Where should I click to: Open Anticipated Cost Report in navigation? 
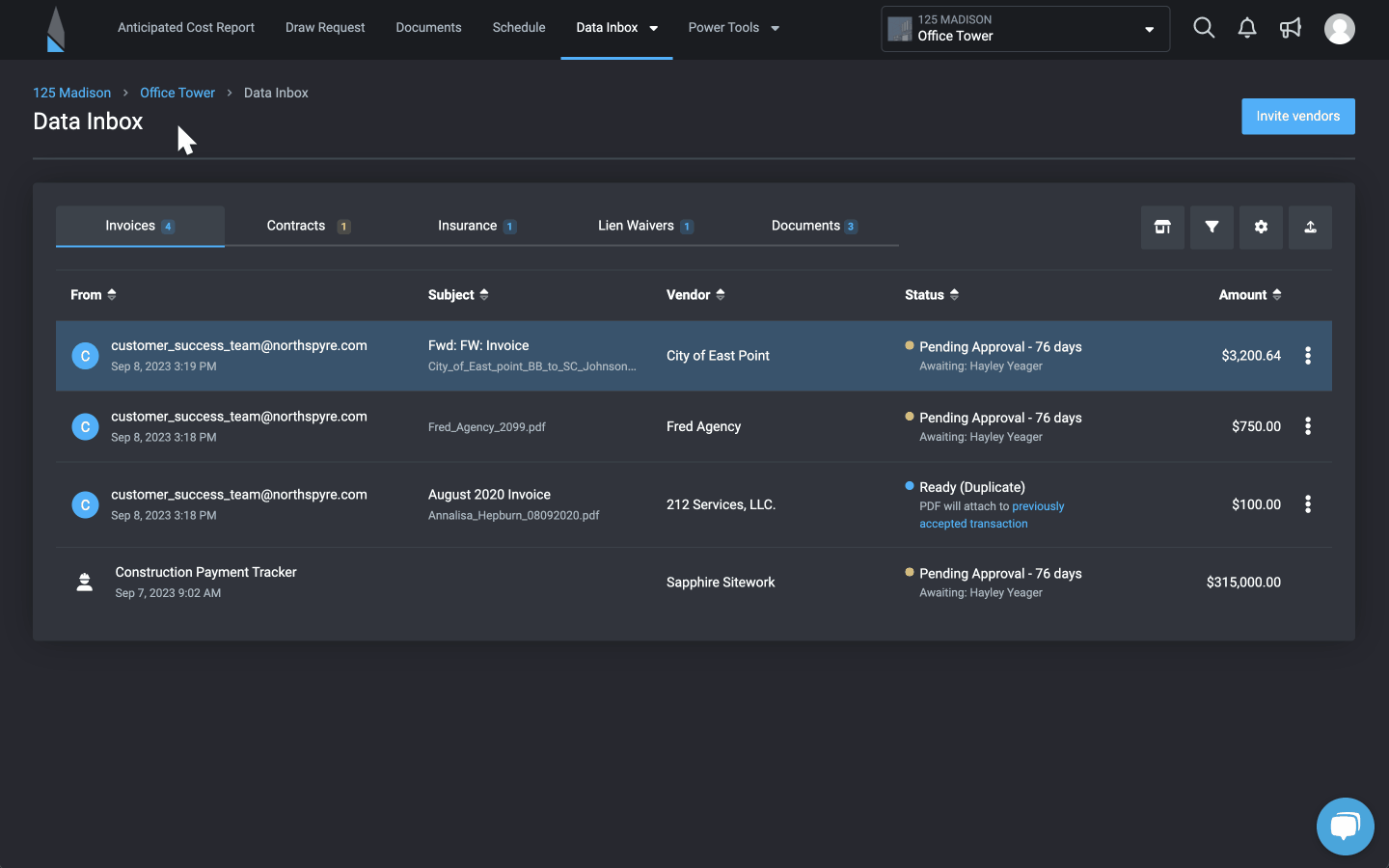(x=186, y=28)
